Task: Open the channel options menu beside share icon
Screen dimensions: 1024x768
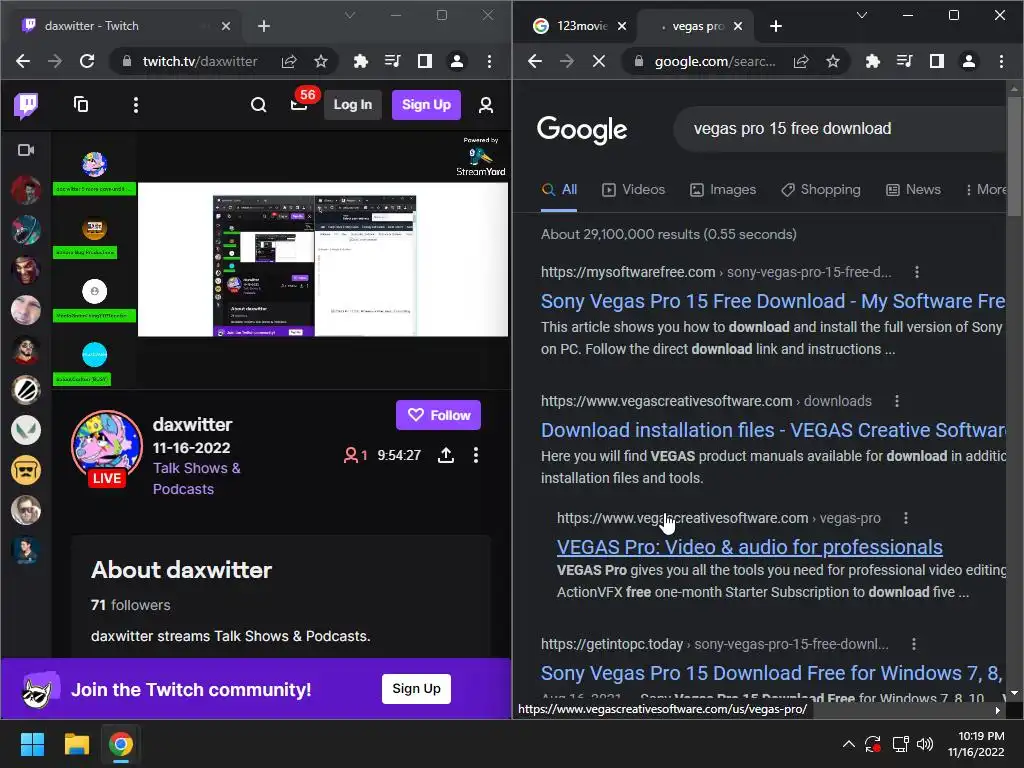Action: coord(476,455)
